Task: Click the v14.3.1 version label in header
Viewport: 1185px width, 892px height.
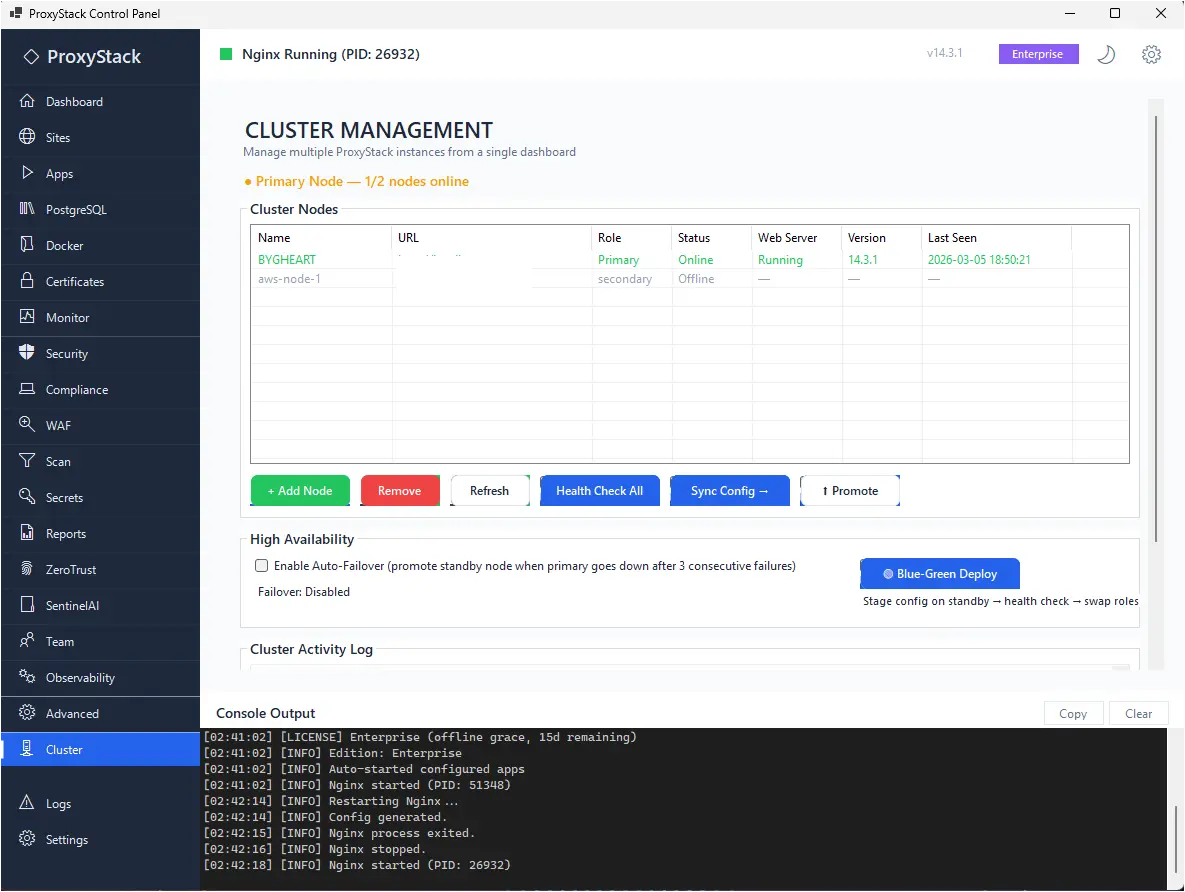Action: click(x=945, y=53)
